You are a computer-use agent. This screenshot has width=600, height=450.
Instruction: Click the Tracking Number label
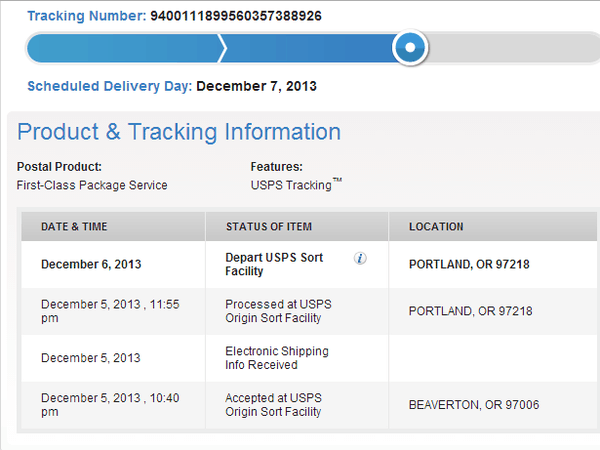(87, 16)
